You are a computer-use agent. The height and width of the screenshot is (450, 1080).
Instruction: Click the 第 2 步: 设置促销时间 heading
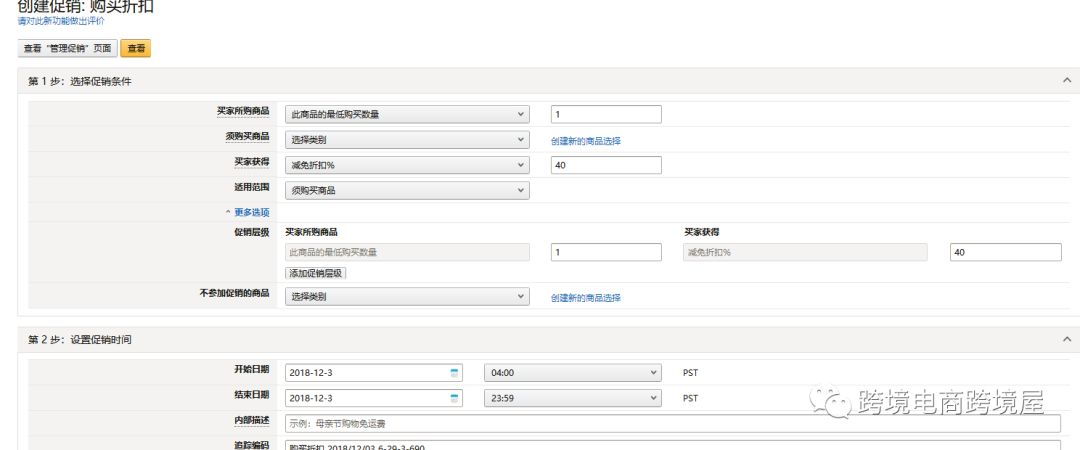coord(79,340)
